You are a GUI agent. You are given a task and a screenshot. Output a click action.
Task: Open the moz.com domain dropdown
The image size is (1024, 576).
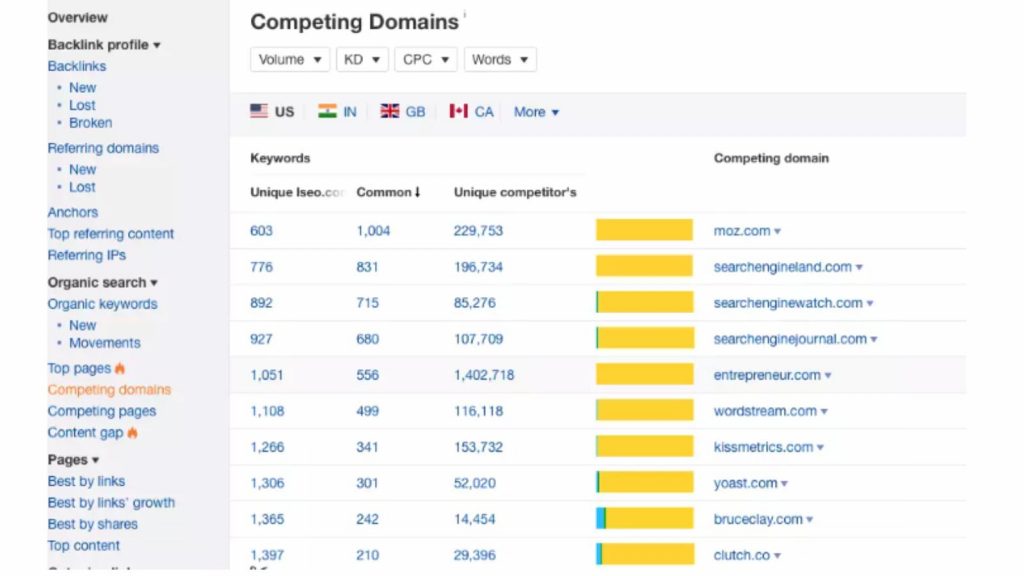777,231
